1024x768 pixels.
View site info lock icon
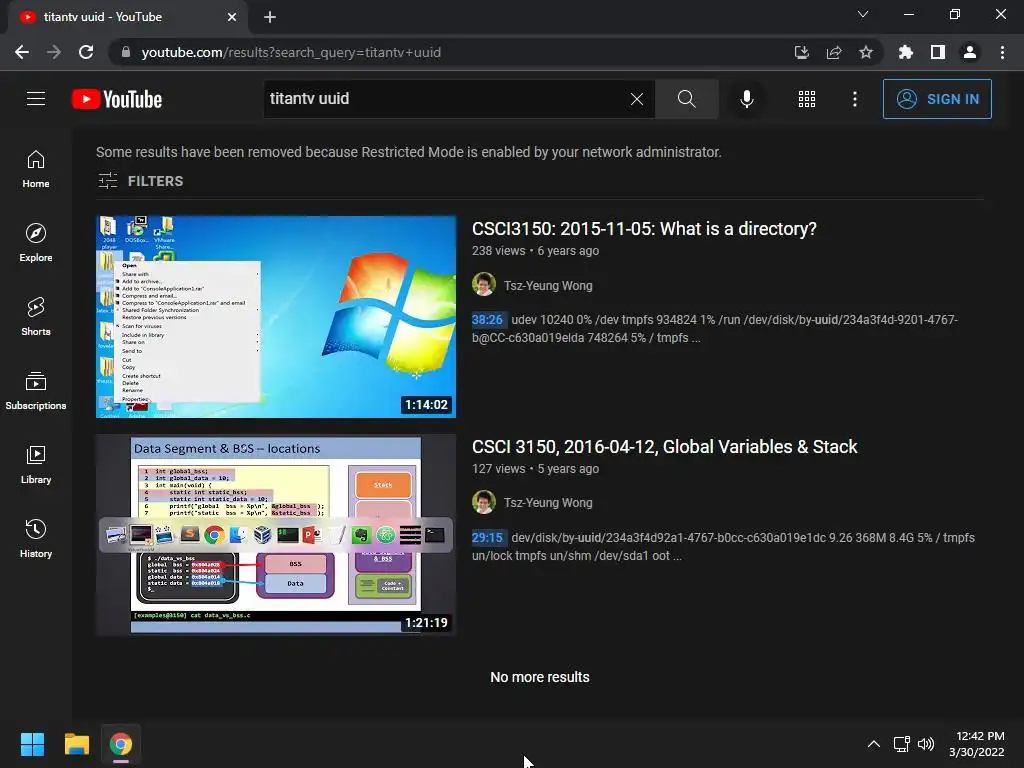coord(126,52)
